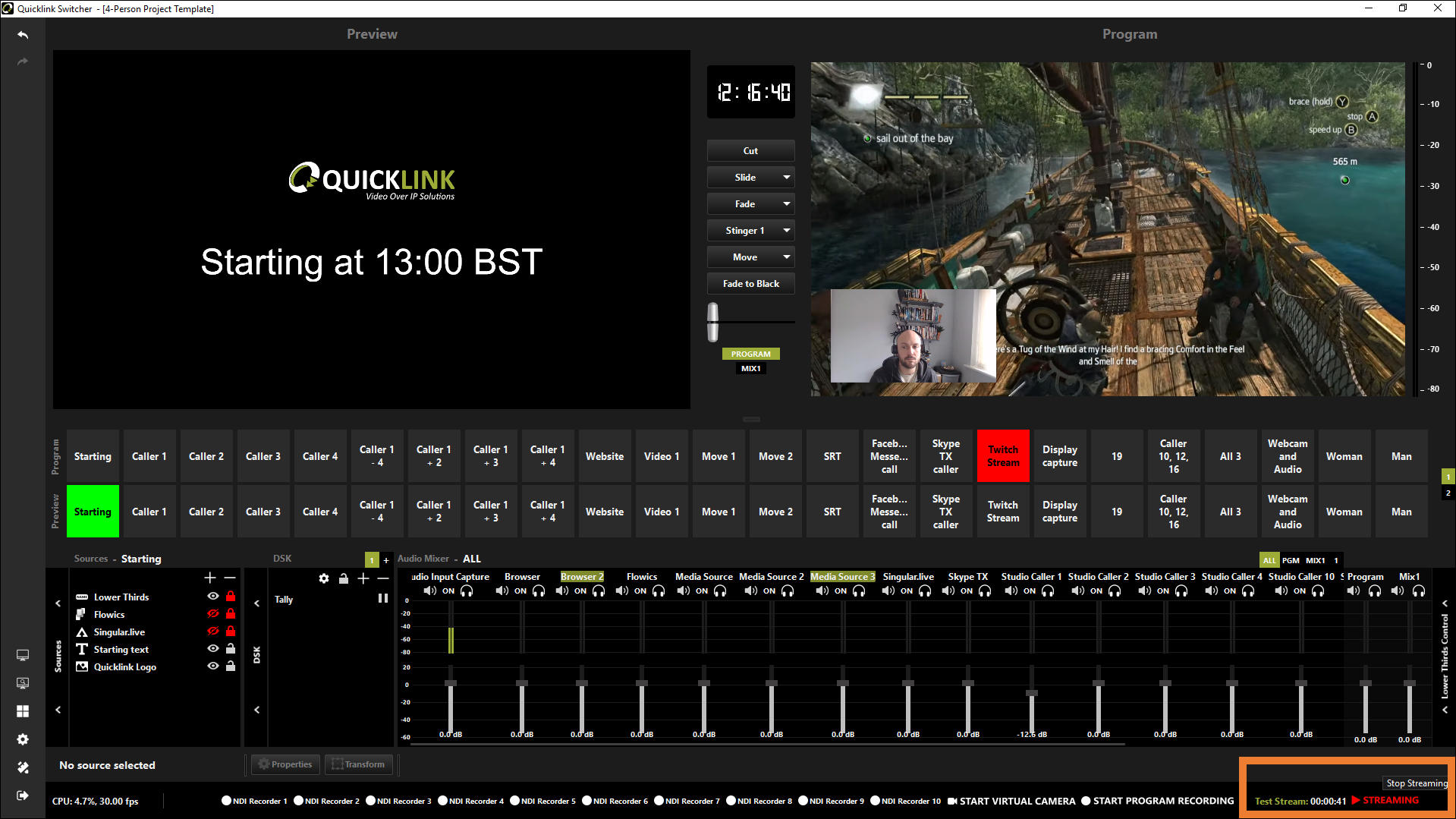Open the multiview grid icon in sidebar
The image size is (1456, 819).
[x=23, y=711]
